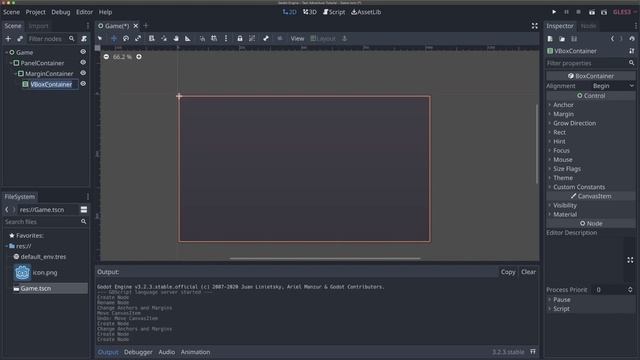Select the Pan Mode hand tool
The image size is (640, 360).
(176, 38)
